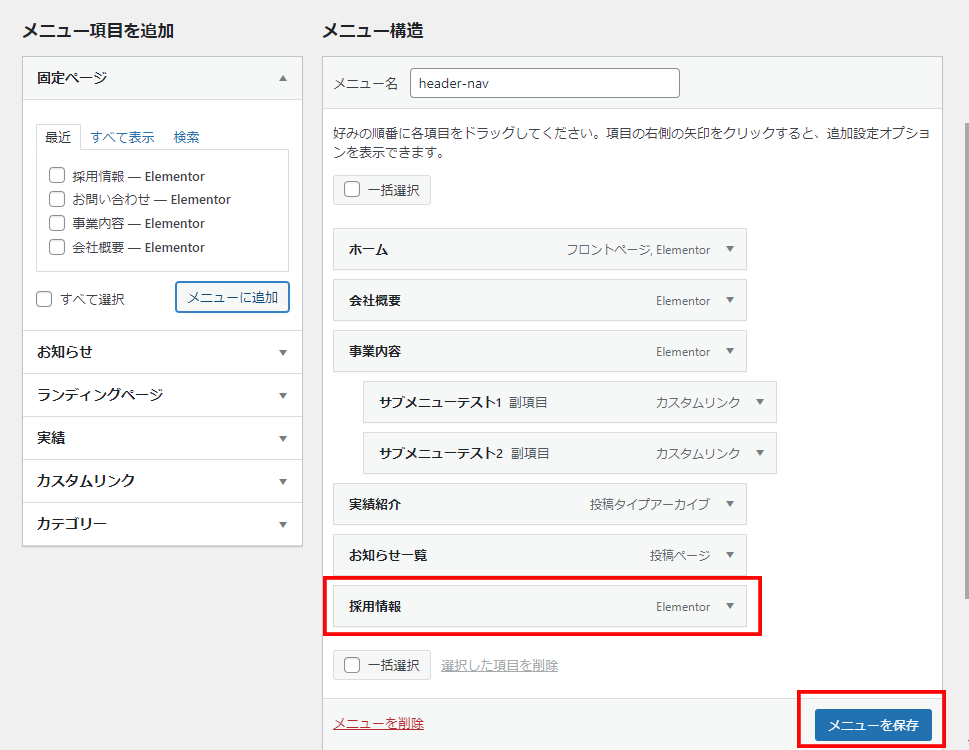This screenshot has height=750, width=969.
Task: Click the メニューに追加 button
Action: click(x=232, y=297)
